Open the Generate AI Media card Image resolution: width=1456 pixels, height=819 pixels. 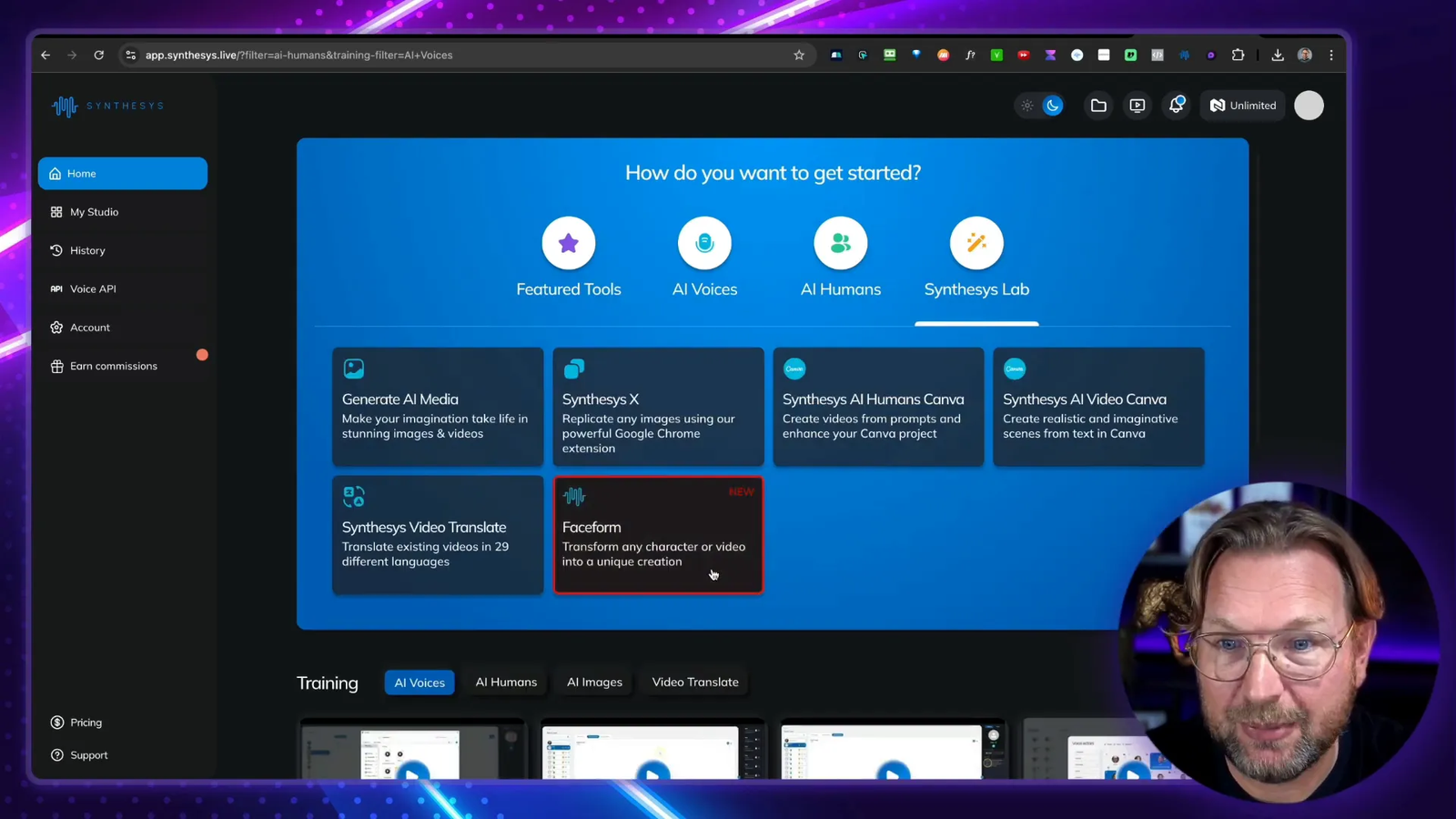438,407
